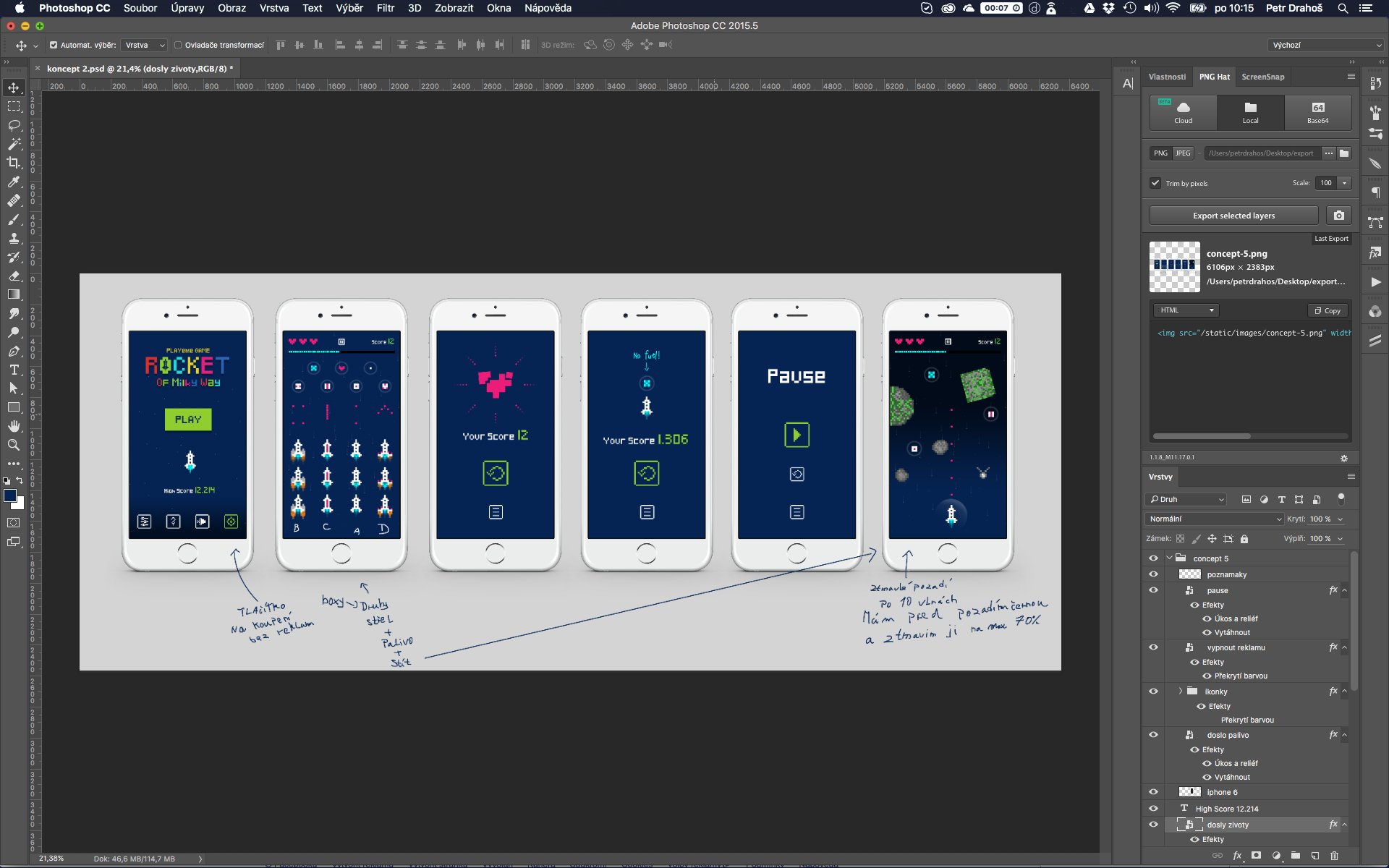1389x868 pixels.
Task: Enable Ovladače transformací checkbox
Action: point(178,45)
